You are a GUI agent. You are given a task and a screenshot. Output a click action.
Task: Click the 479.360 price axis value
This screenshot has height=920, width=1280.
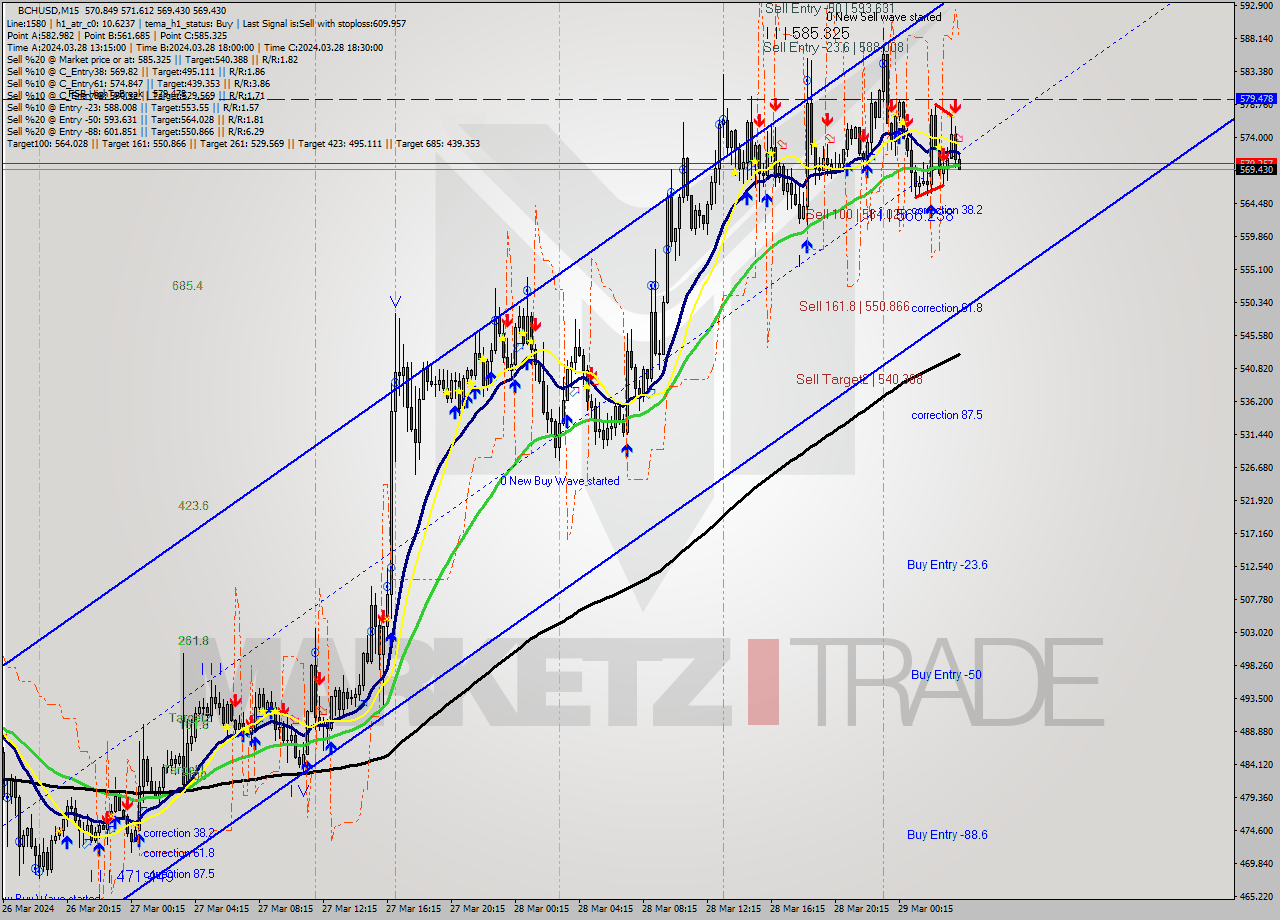click(x=1256, y=798)
